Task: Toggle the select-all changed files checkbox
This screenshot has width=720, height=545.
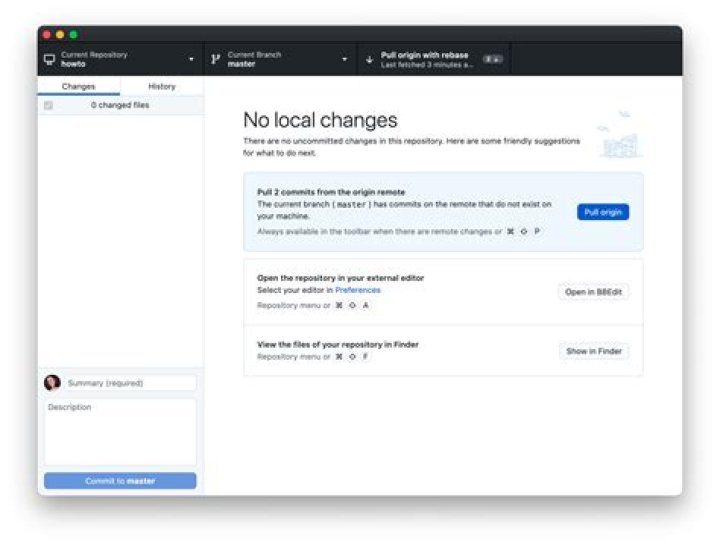Action: pyautogui.click(x=48, y=105)
